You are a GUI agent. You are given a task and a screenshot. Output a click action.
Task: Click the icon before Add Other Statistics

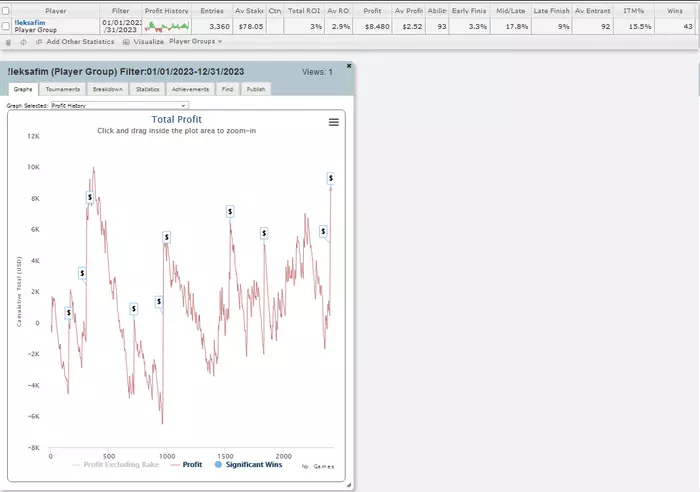click(39, 42)
